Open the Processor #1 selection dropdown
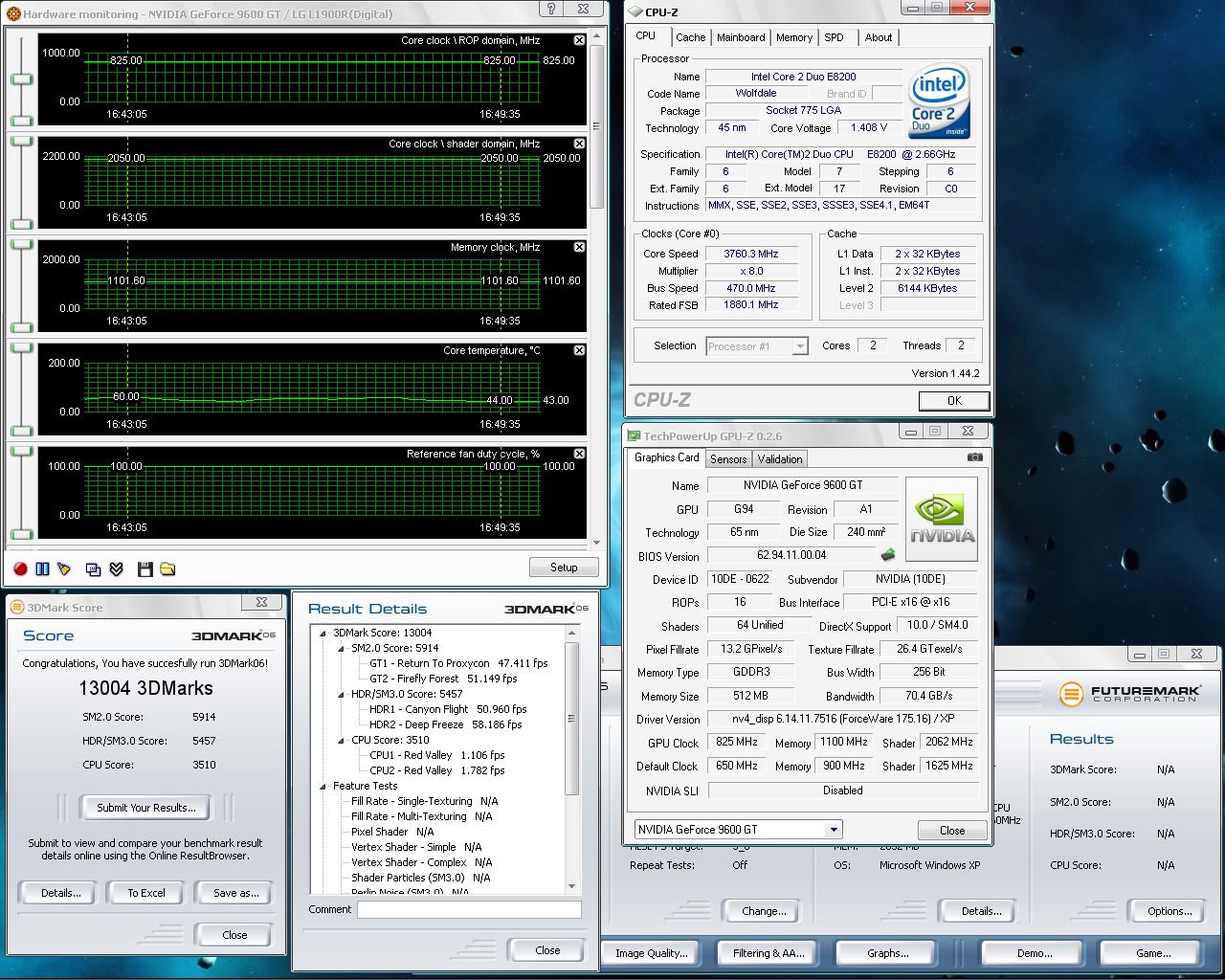This screenshot has width=1225, height=980. [x=800, y=346]
